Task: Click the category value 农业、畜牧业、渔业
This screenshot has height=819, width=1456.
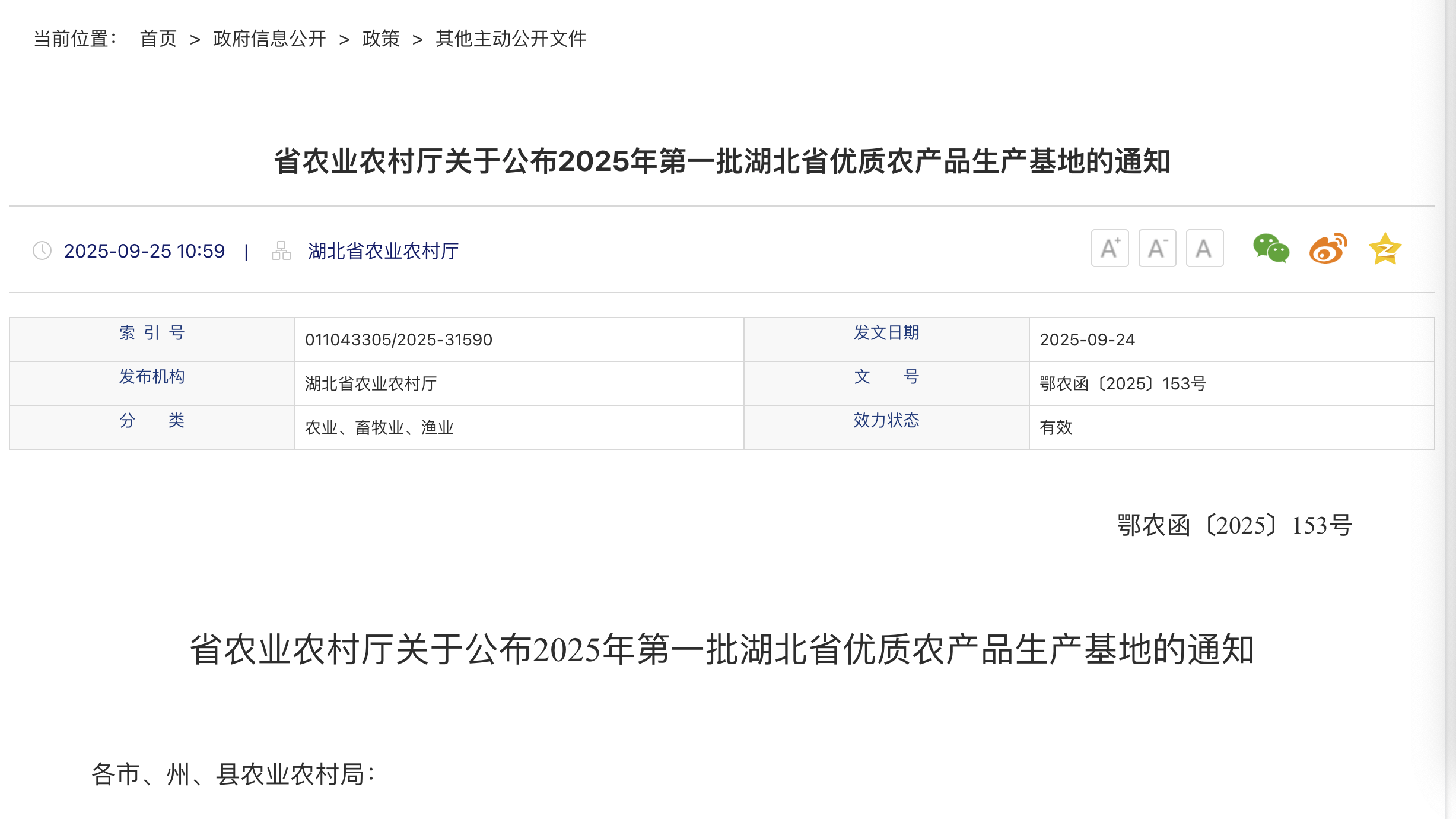Action: tap(379, 427)
